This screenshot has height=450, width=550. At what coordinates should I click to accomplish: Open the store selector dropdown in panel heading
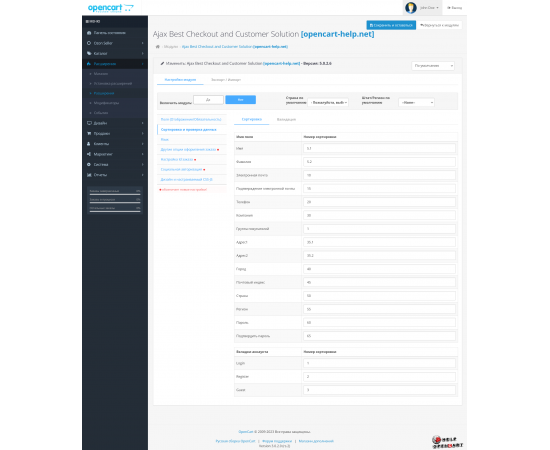433,66
